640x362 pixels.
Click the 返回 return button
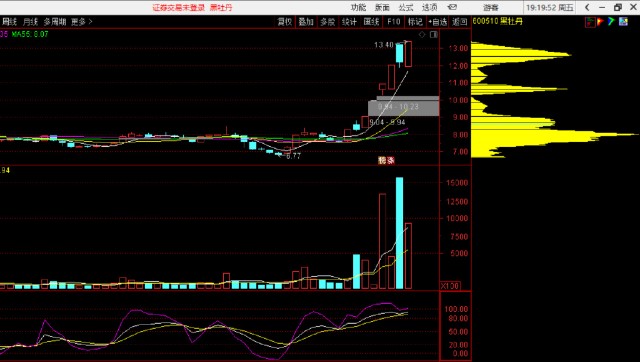pyautogui.click(x=460, y=22)
